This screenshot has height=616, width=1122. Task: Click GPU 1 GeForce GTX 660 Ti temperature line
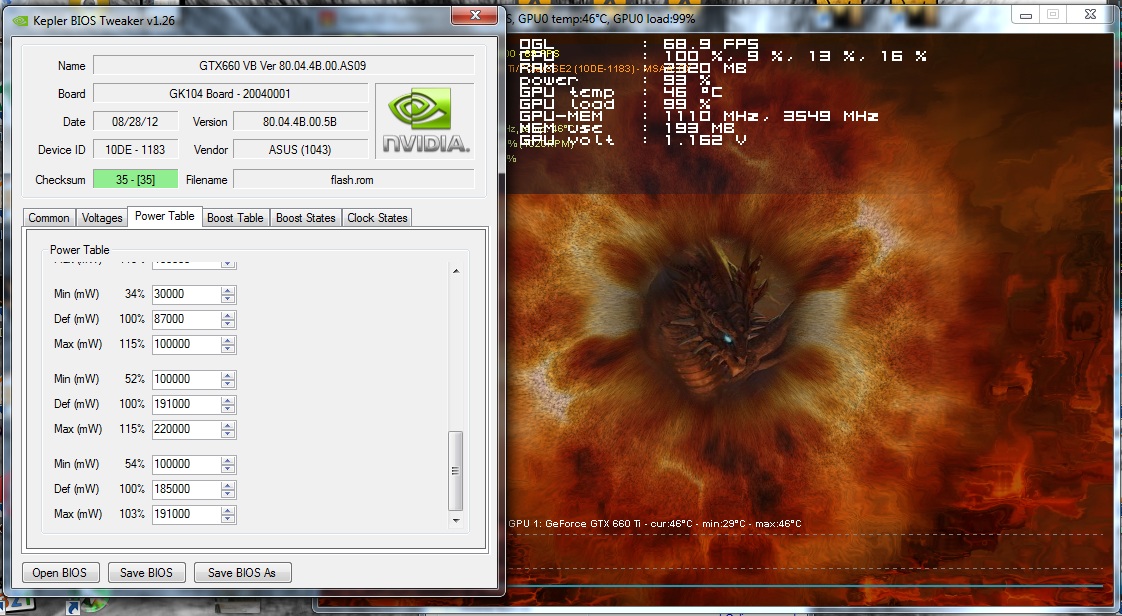coord(655,524)
